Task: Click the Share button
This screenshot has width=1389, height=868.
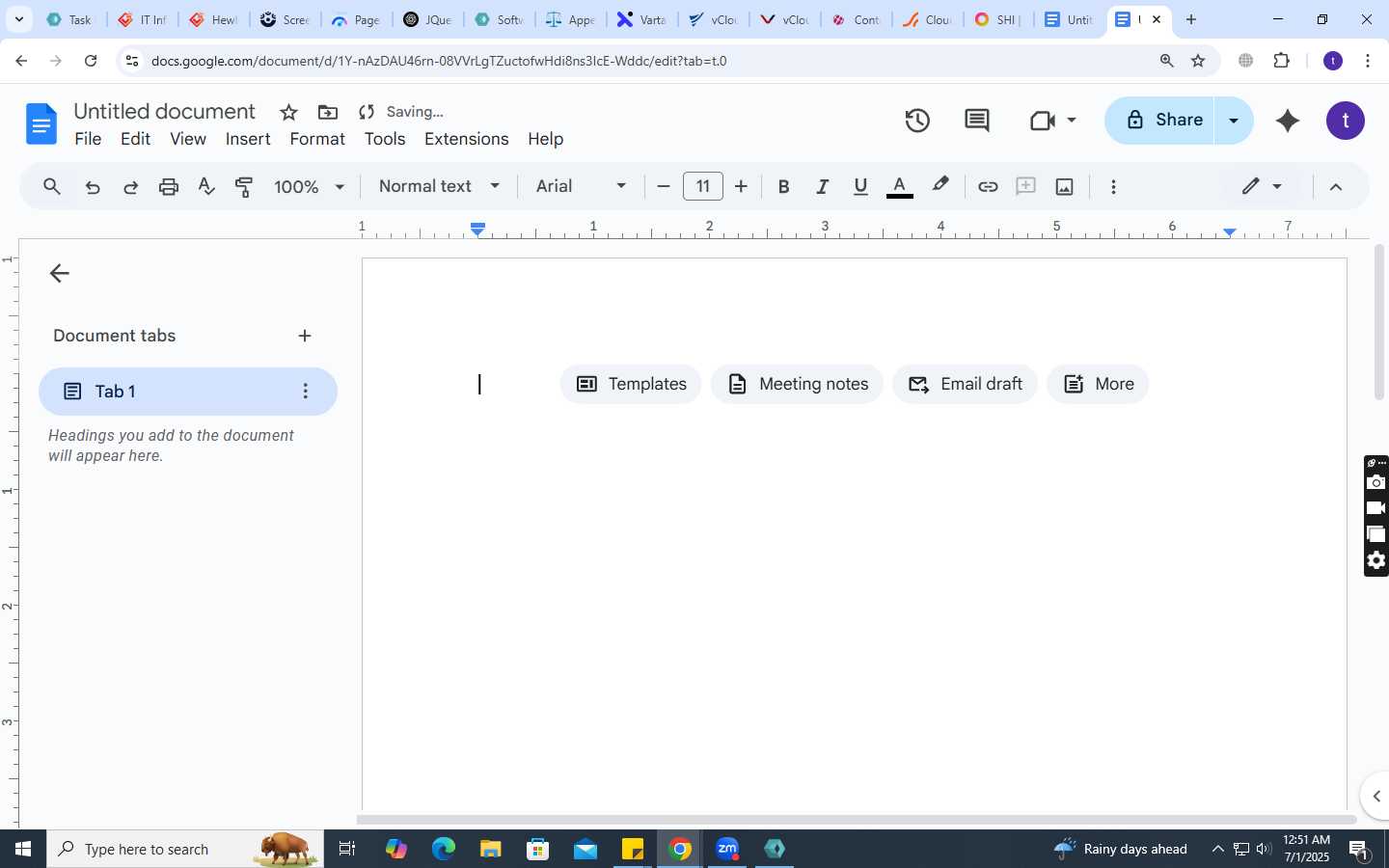Action: coord(1161,121)
